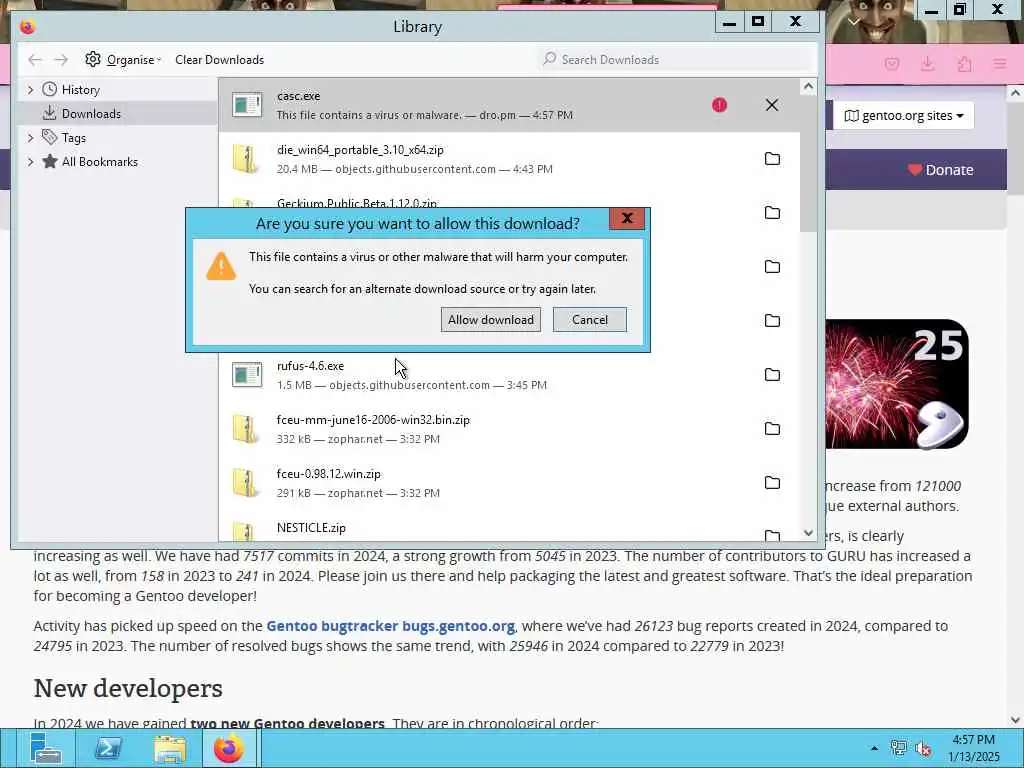Click the Firefox taskbar icon
The height and width of the screenshot is (768, 1024).
(229, 748)
